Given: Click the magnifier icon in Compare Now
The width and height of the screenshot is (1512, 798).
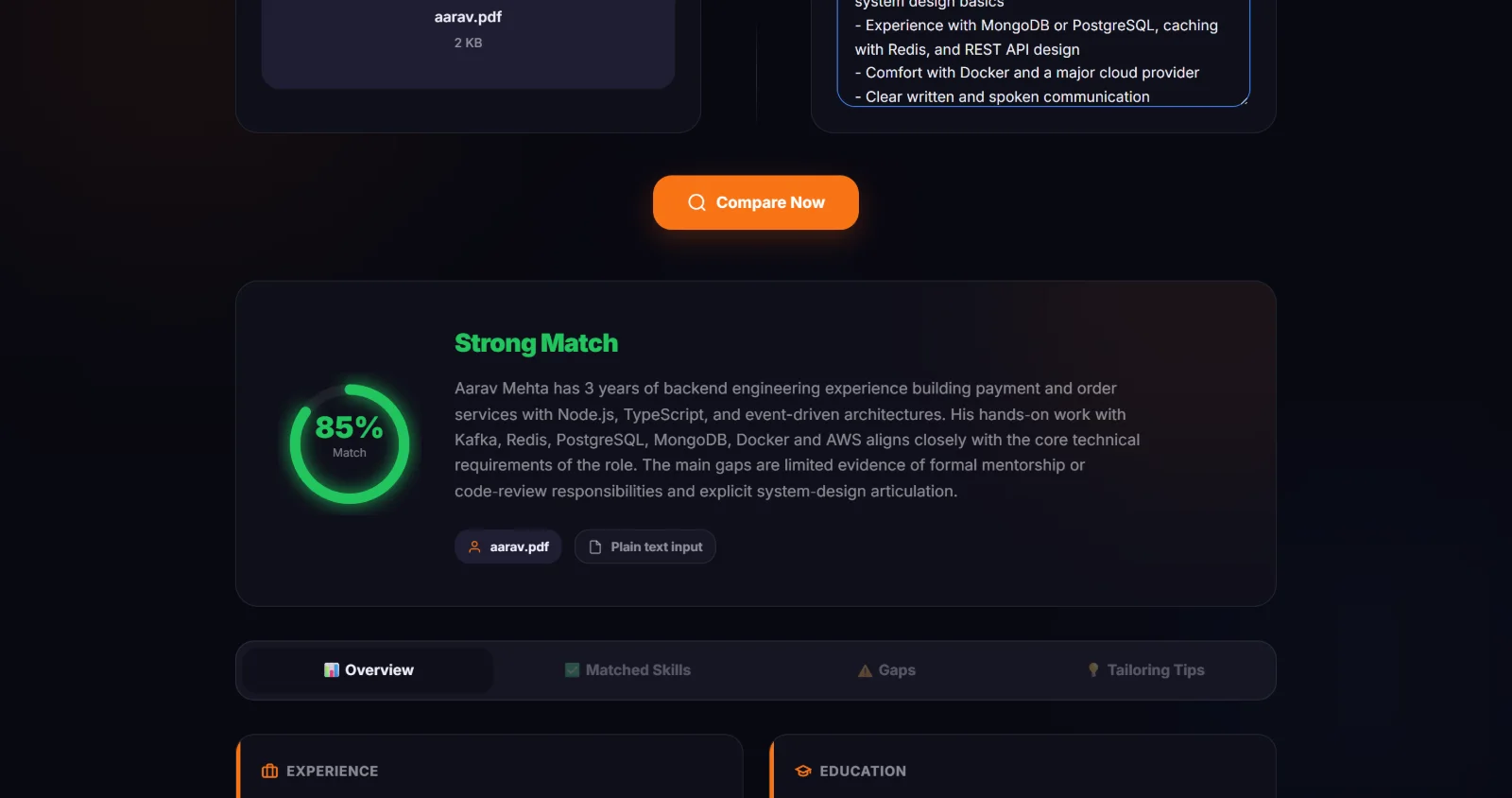Looking at the screenshot, I should click(x=696, y=202).
